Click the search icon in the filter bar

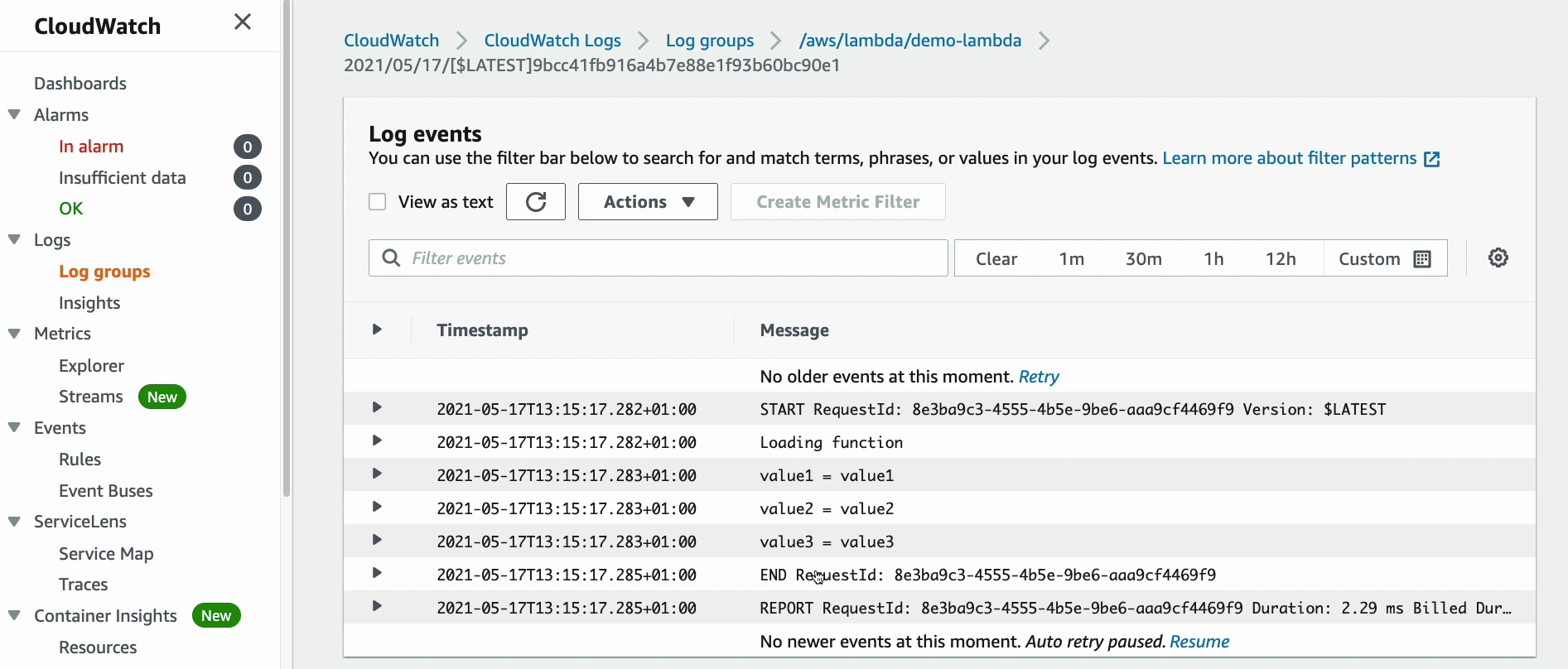391,258
